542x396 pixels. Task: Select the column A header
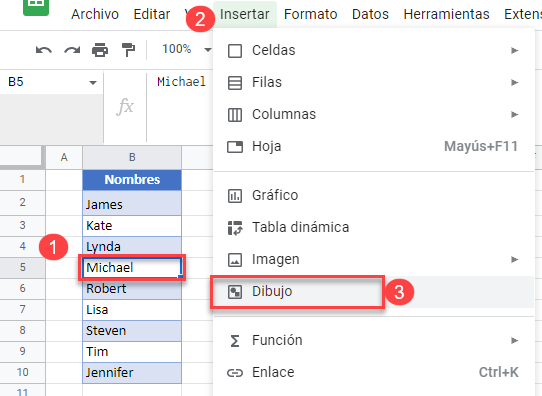(64, 158)
